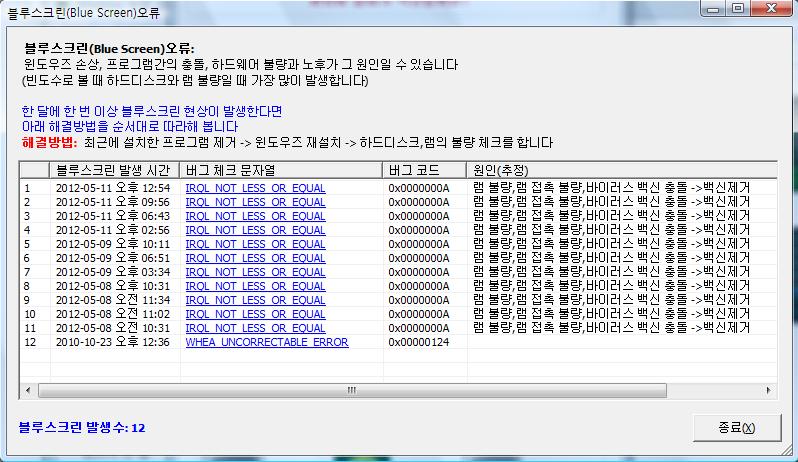Select timestamp 2010-10-23 오후 12:36
798x462 pixels.
[x=113, y=342]
